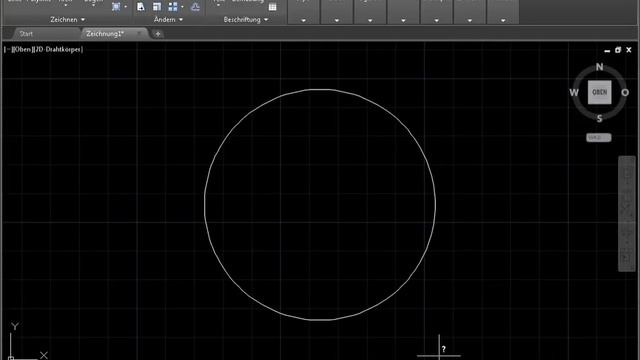Viewport: 640px width, 360px height.
Task: Click S on the ViewCube compass
Action: 599,119
